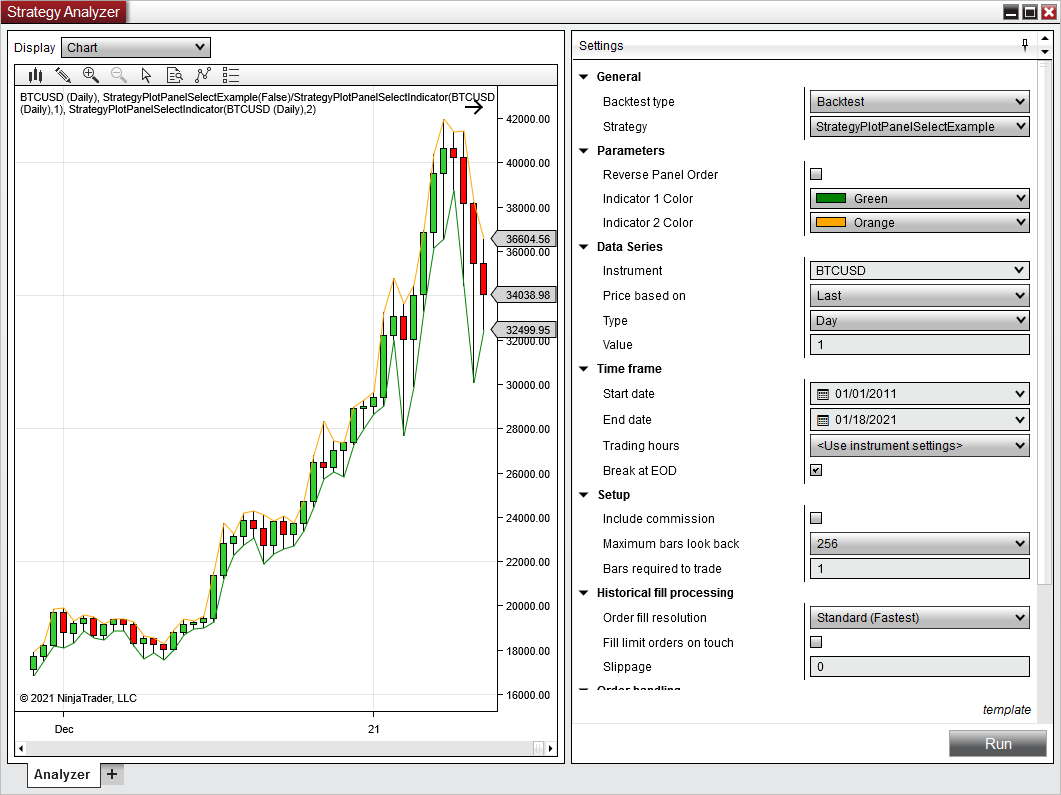Screen dimensions: 1061x795
Task: Maximize the Strategy Analyzer window
Action: coord(1030,12)
